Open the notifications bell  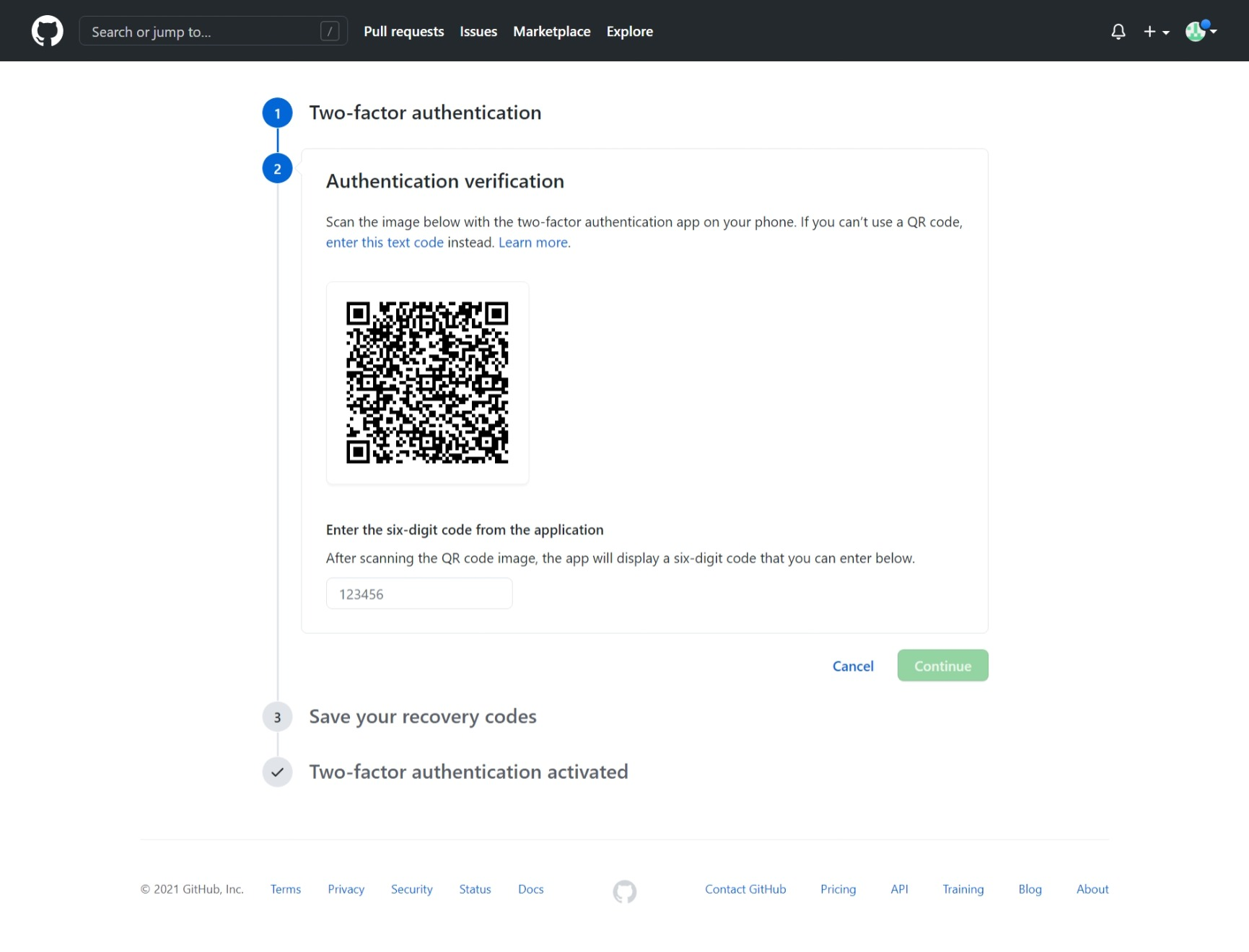click(x=1118, y=31)
